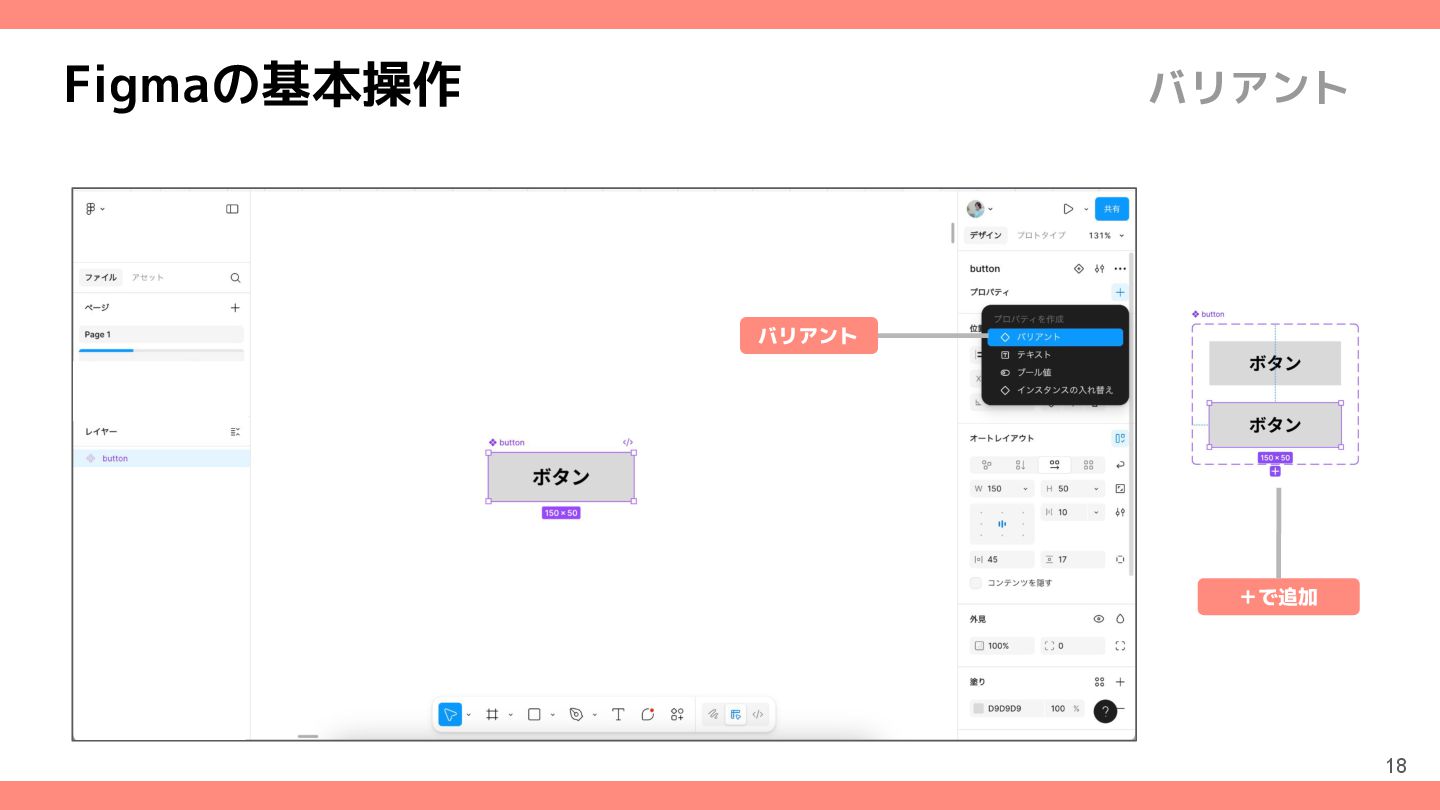1440x810 pixels.
Task: Expand the gap value 10 dropdown
Action: (1097, 512)
